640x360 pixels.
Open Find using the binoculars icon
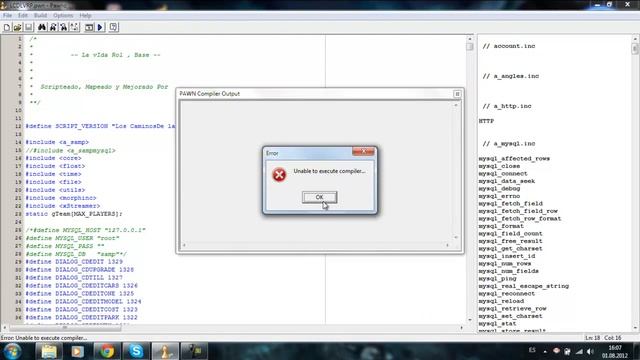pyautogui.click(x=42, y=27)
